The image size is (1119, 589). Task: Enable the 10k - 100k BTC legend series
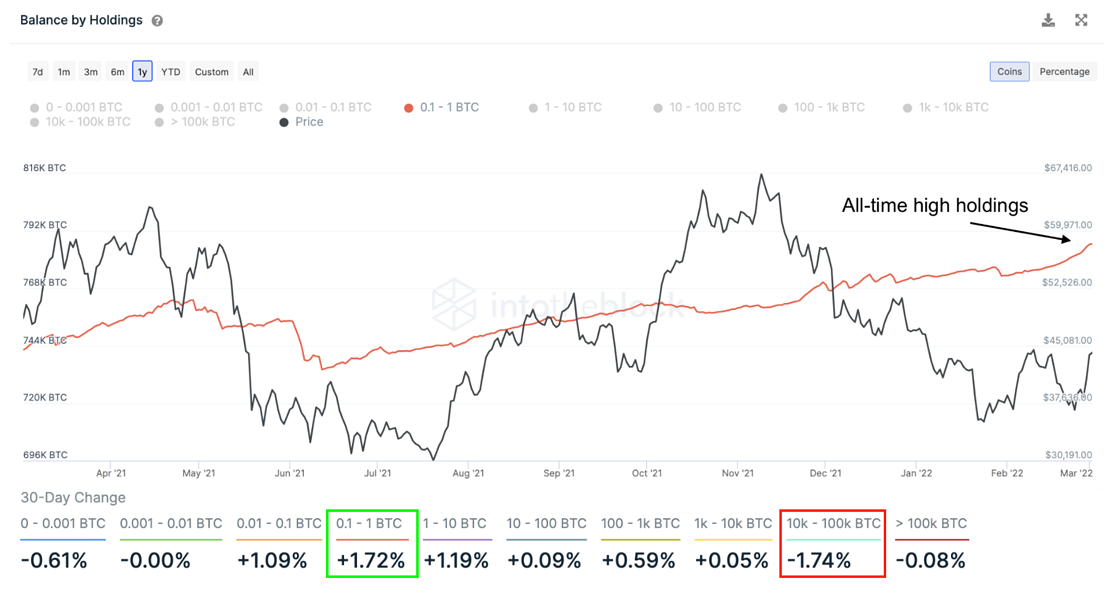80,122
